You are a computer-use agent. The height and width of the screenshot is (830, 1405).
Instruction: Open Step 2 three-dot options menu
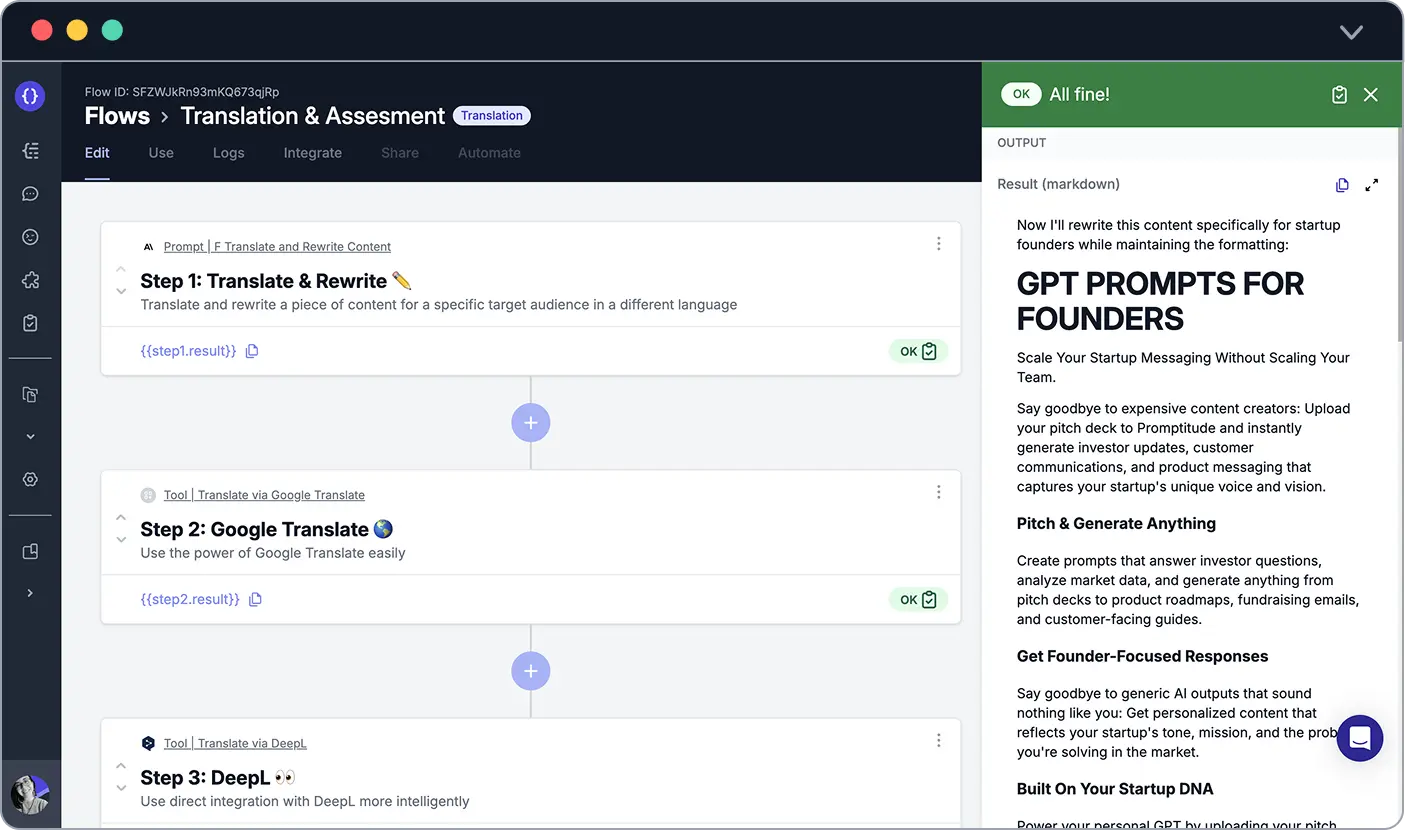click(x=938, y=492)
